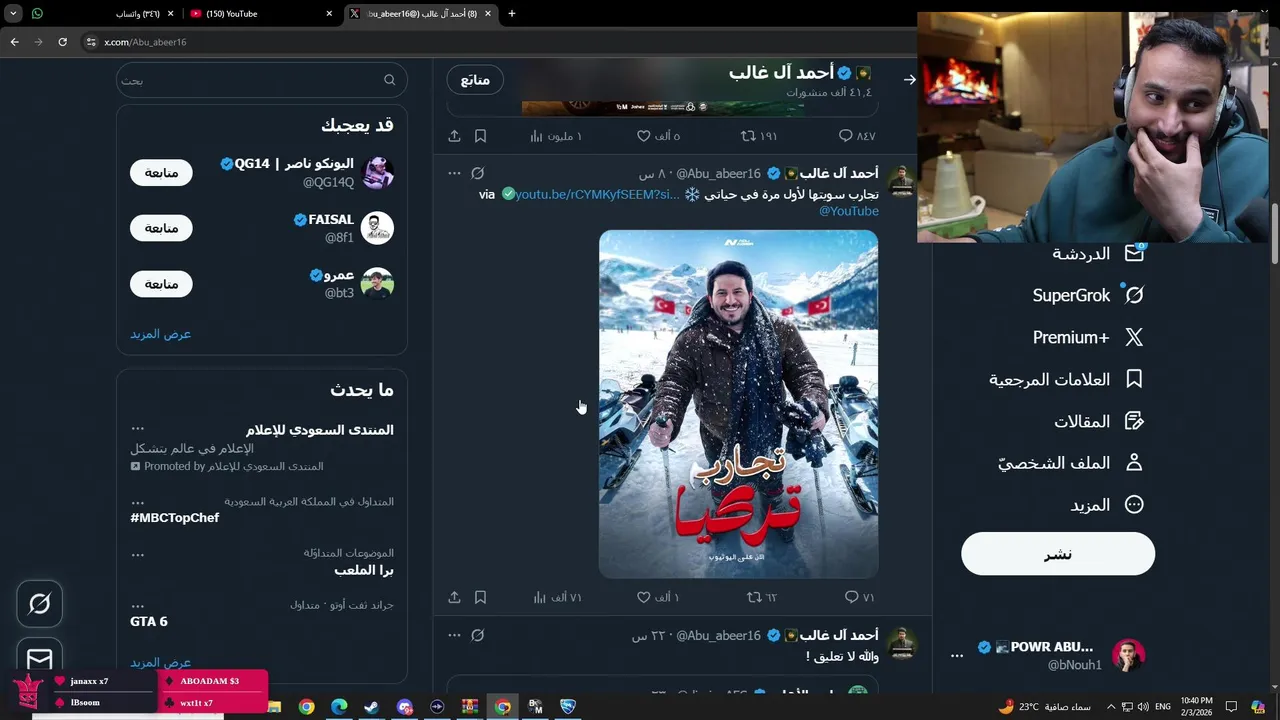
Task: Bookmark the تجارب تركيا post
Action: click(x=480, y=597)
